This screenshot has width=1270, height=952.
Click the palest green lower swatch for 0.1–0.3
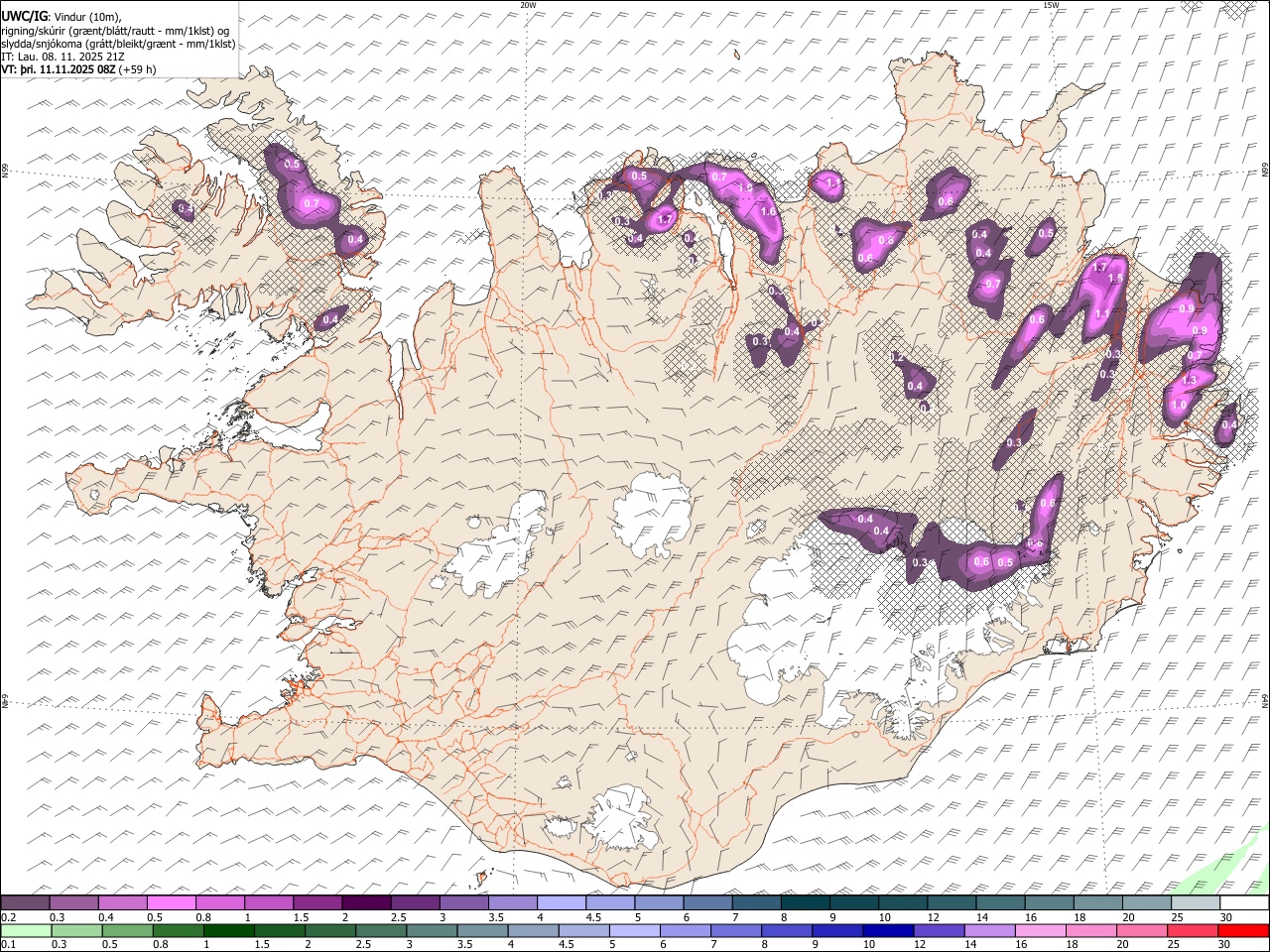(x=26, y=930)
